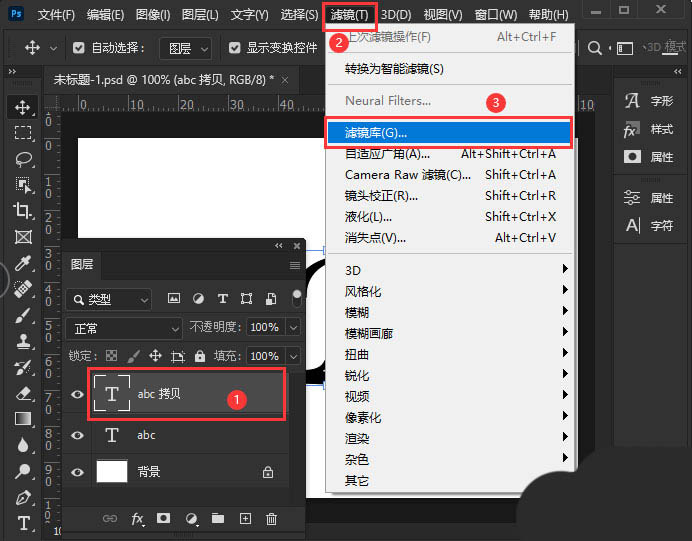692x541 pixels.
Task: Open the Layers panel flyout menu
Action: pyautogui.click(x=295, y=265)
